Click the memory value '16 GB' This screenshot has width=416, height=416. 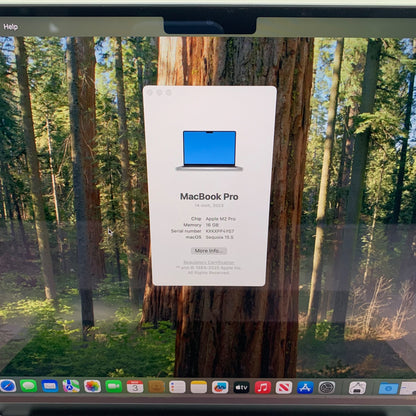212,225
